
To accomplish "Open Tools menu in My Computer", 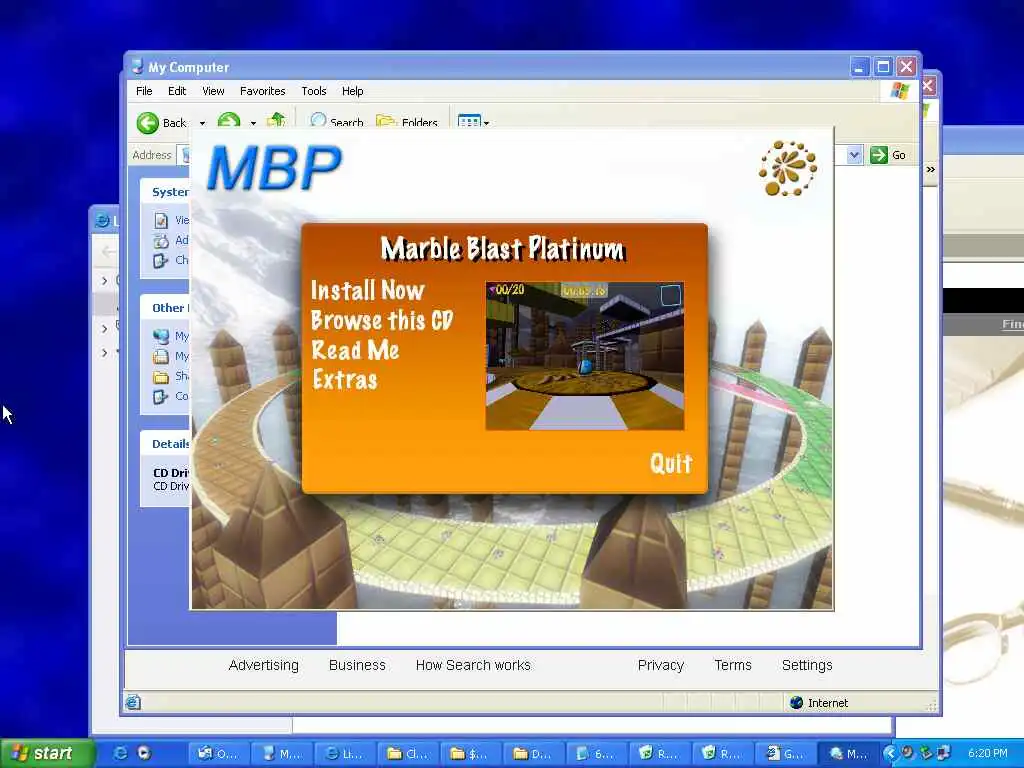I will click(x=313, y=91).
